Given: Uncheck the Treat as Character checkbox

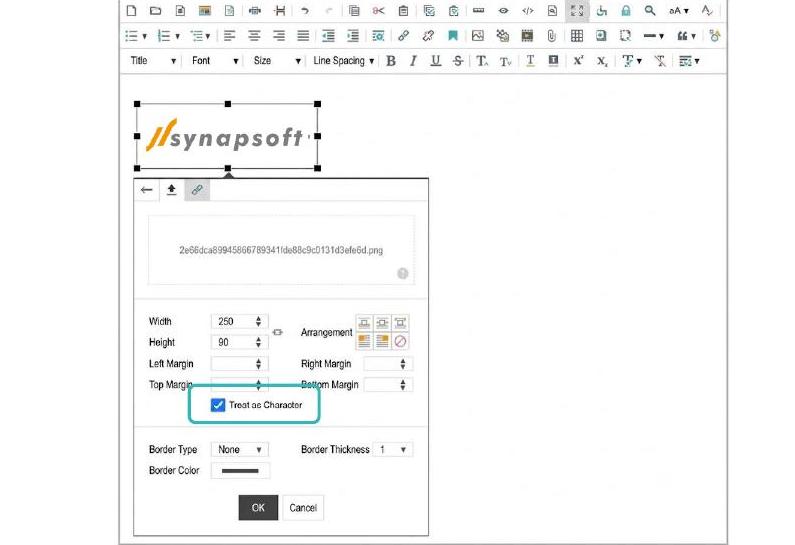Looking at the screenshot, I should [218, 405].
